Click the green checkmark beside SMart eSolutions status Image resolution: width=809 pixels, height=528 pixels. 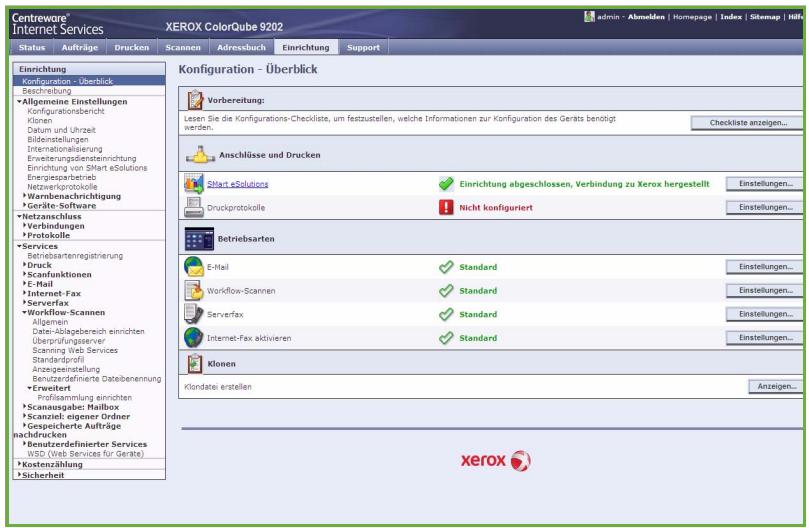[446, 184]
